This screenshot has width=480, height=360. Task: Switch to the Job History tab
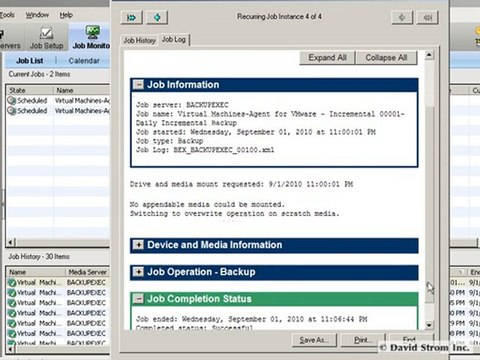pos(139,41)
